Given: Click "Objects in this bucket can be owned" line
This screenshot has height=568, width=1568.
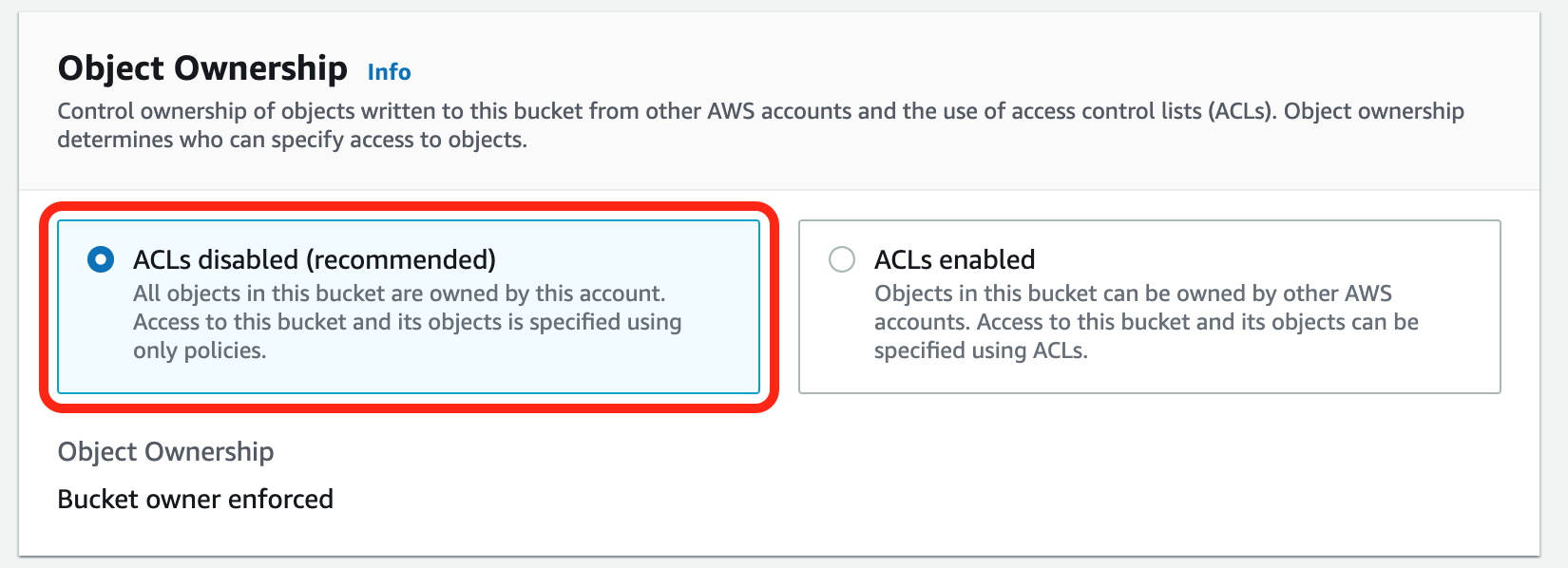Looking at the screenshot, I should [1132, 293].
